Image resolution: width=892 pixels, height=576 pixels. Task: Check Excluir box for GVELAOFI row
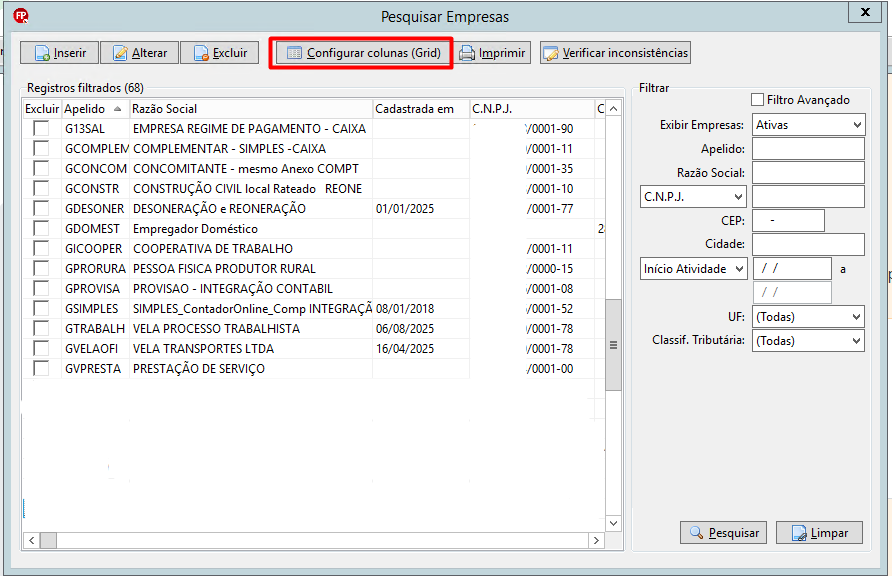click(x=41, y=349)
